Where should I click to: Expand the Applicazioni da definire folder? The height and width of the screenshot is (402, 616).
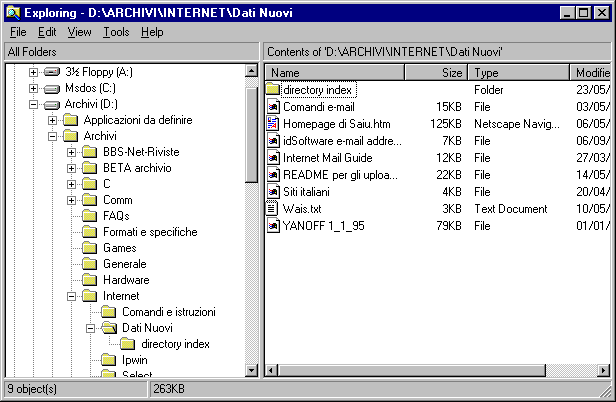click(x=53, y=120)
